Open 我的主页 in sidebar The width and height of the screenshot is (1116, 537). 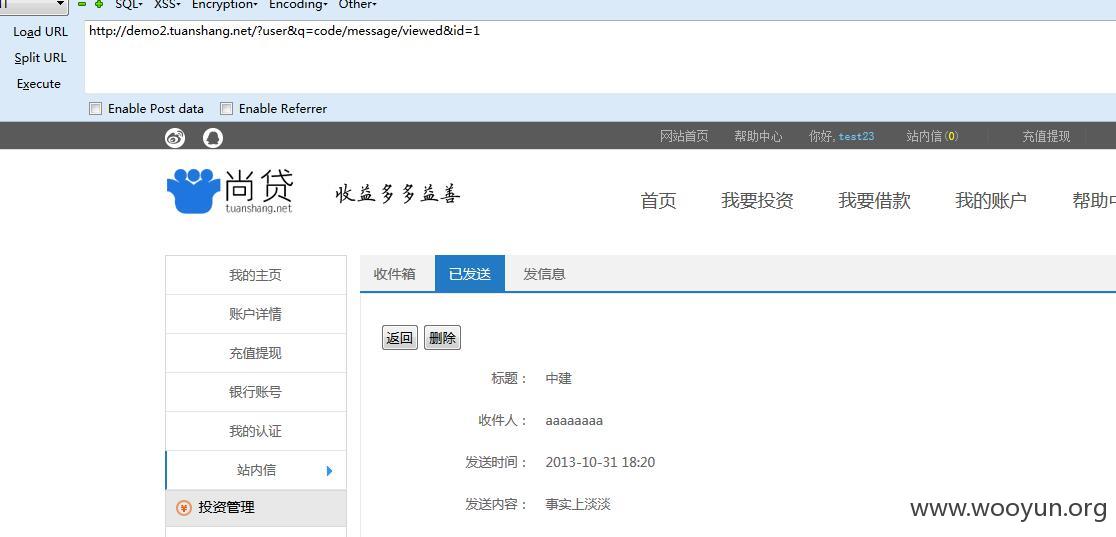[256, 275]
